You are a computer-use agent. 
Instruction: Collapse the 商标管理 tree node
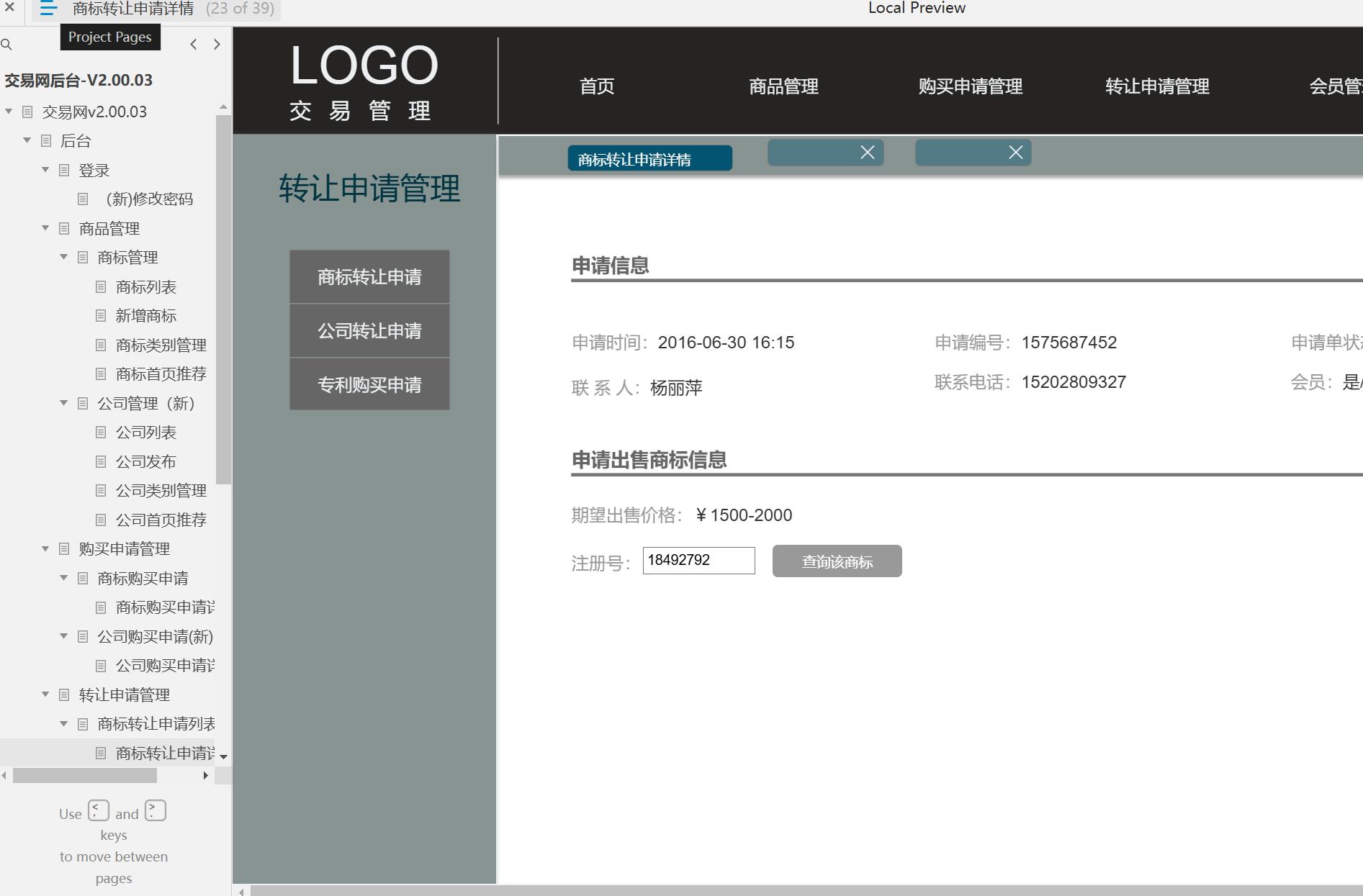(63, 257)
